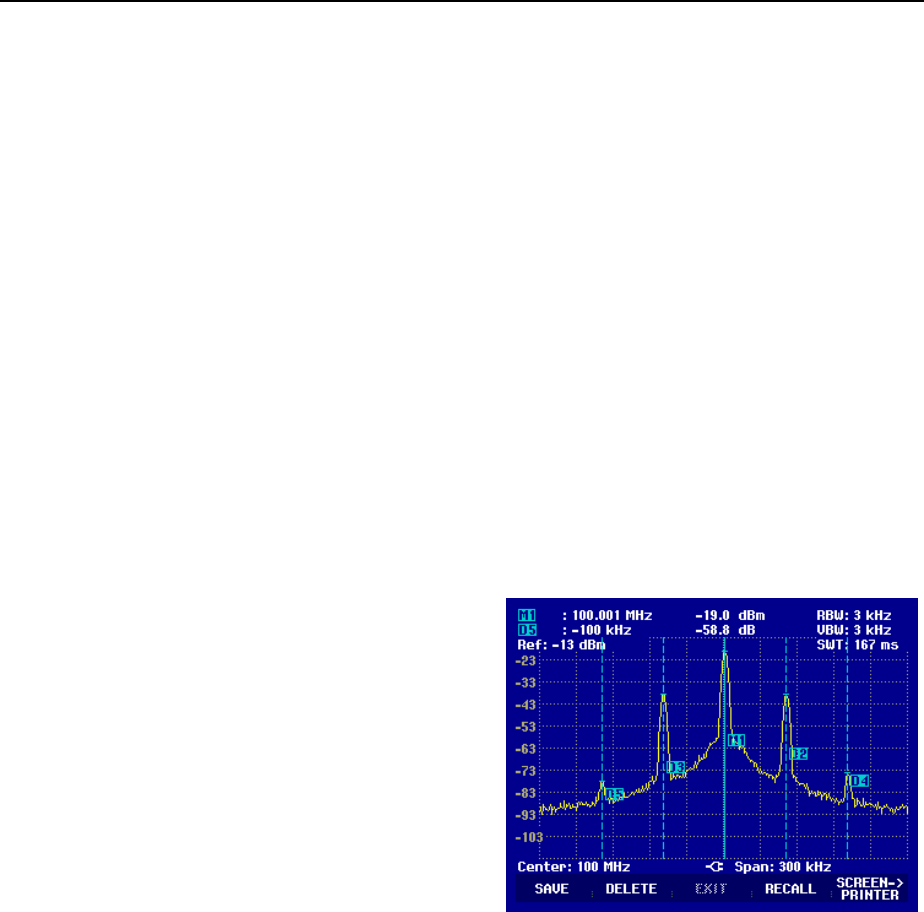Select the D5 delta marker flag on the trace
Image resolution: width=924 pixels, height=912 pixels.
[615, 794]
